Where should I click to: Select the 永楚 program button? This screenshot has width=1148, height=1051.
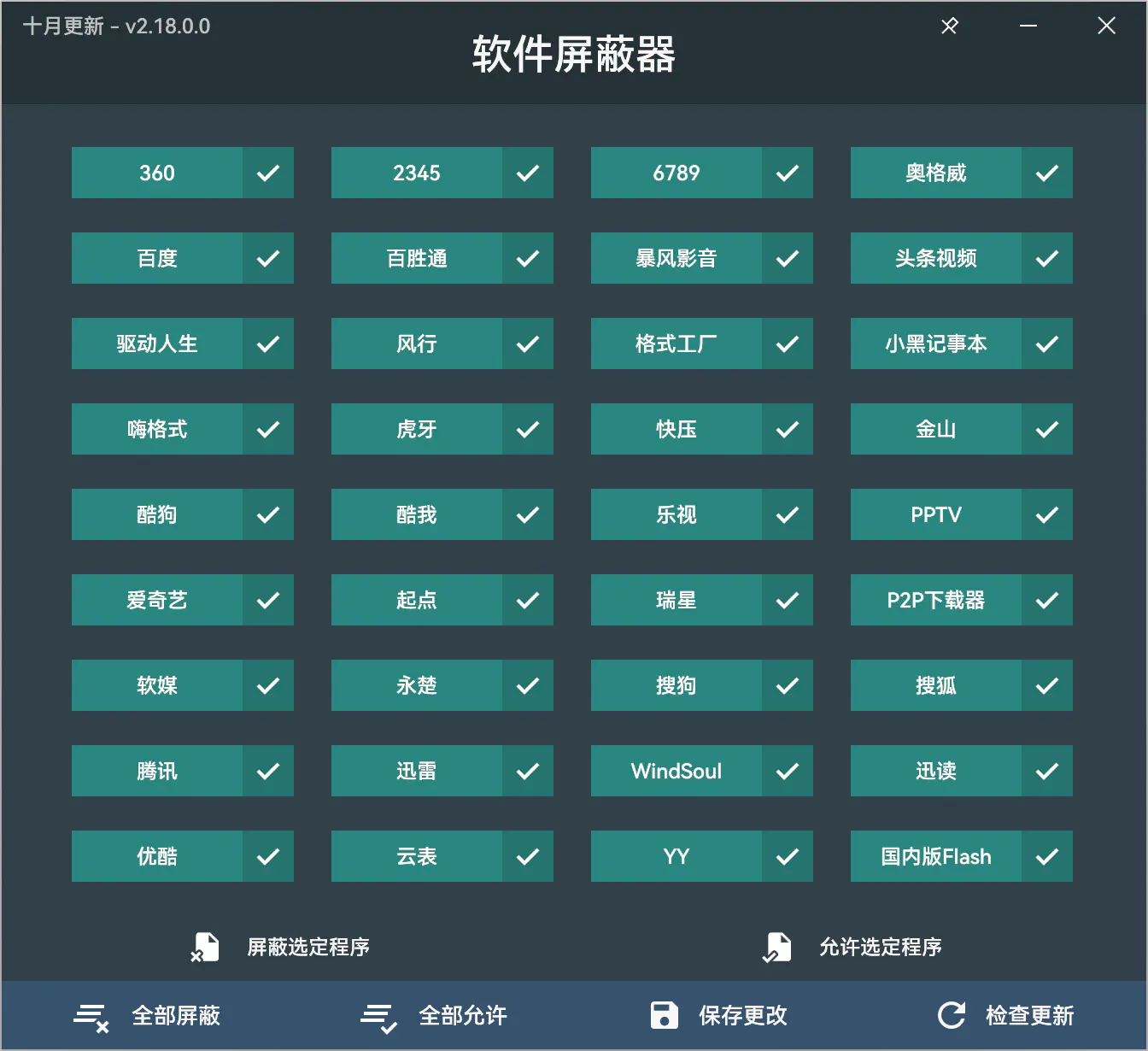click(417, 685)
